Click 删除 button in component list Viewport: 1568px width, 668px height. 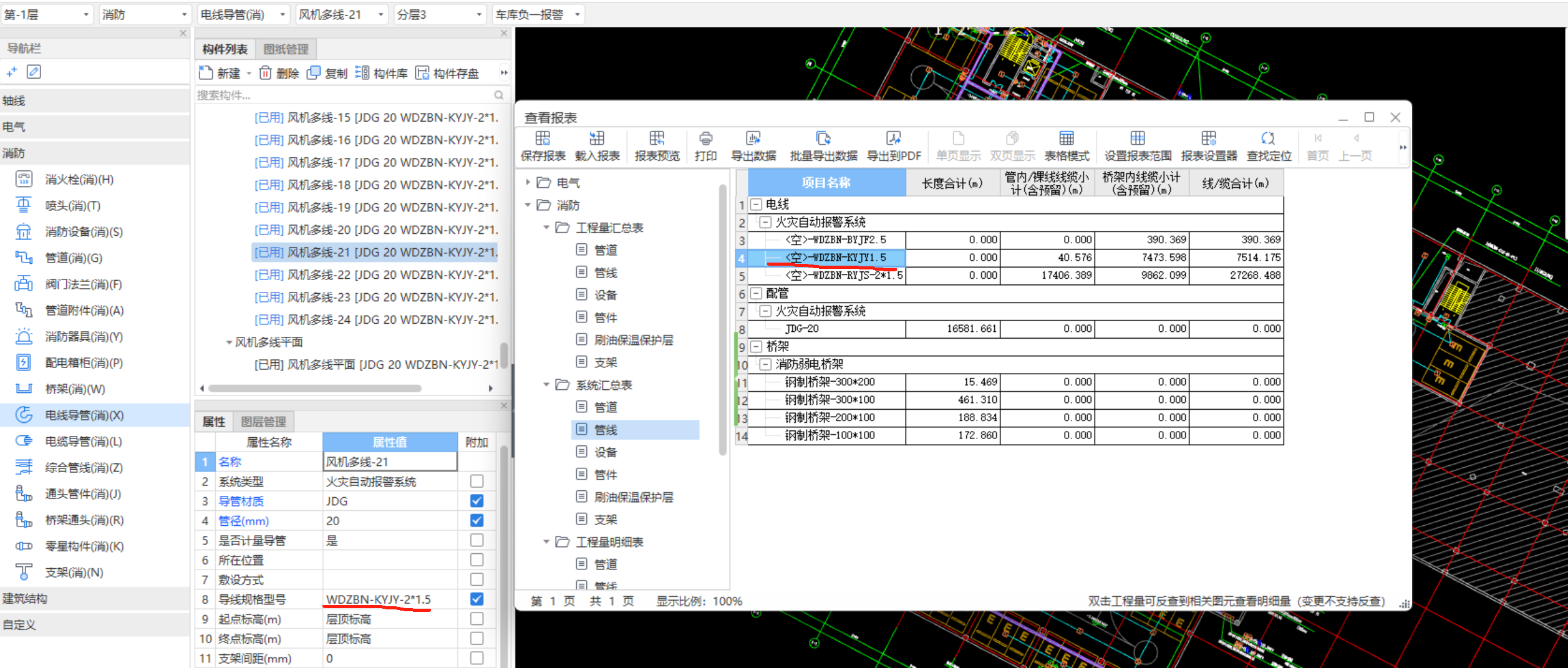click(279, 74)
